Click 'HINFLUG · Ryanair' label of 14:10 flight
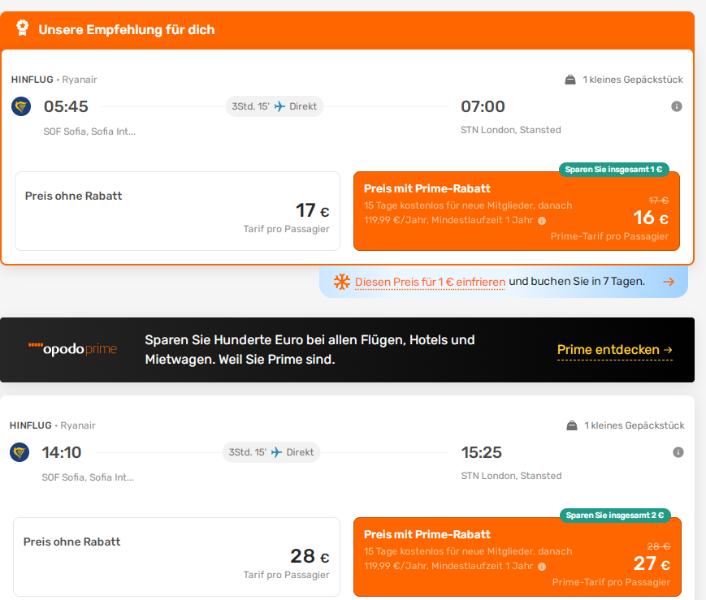 pyautogui.click(x=52, y=425)
